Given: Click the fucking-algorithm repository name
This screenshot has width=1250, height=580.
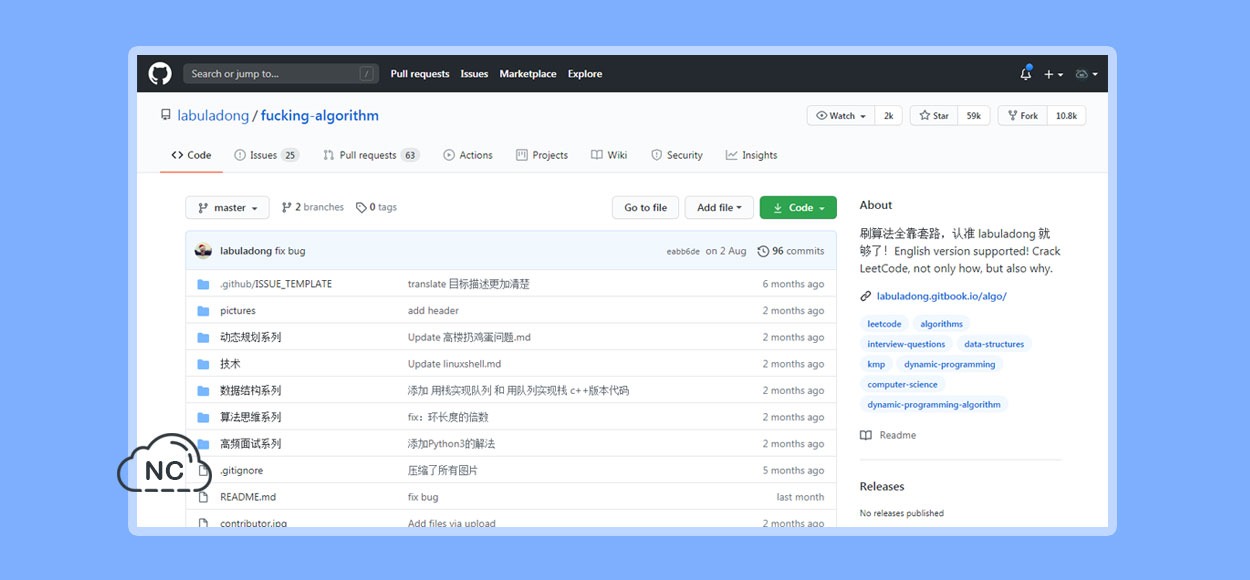Looking at the screenshot, I should pos(320,116).
